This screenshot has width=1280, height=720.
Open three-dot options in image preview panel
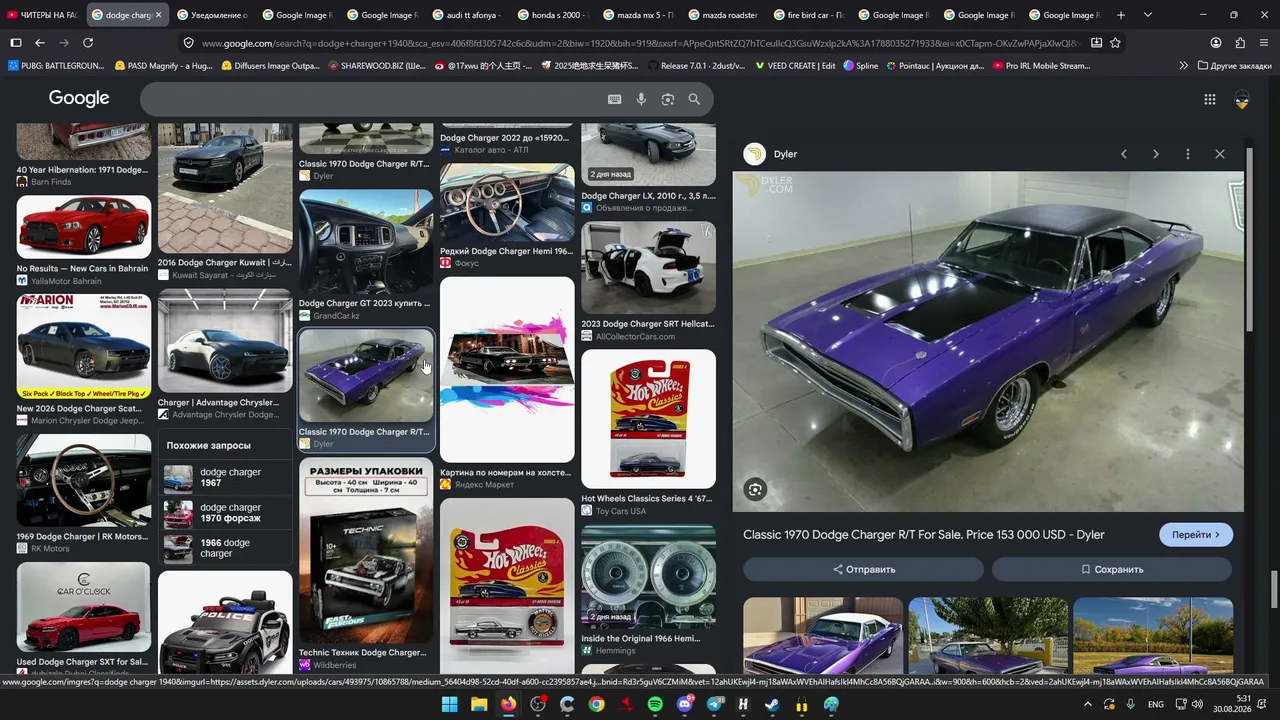click(1188, 154)
